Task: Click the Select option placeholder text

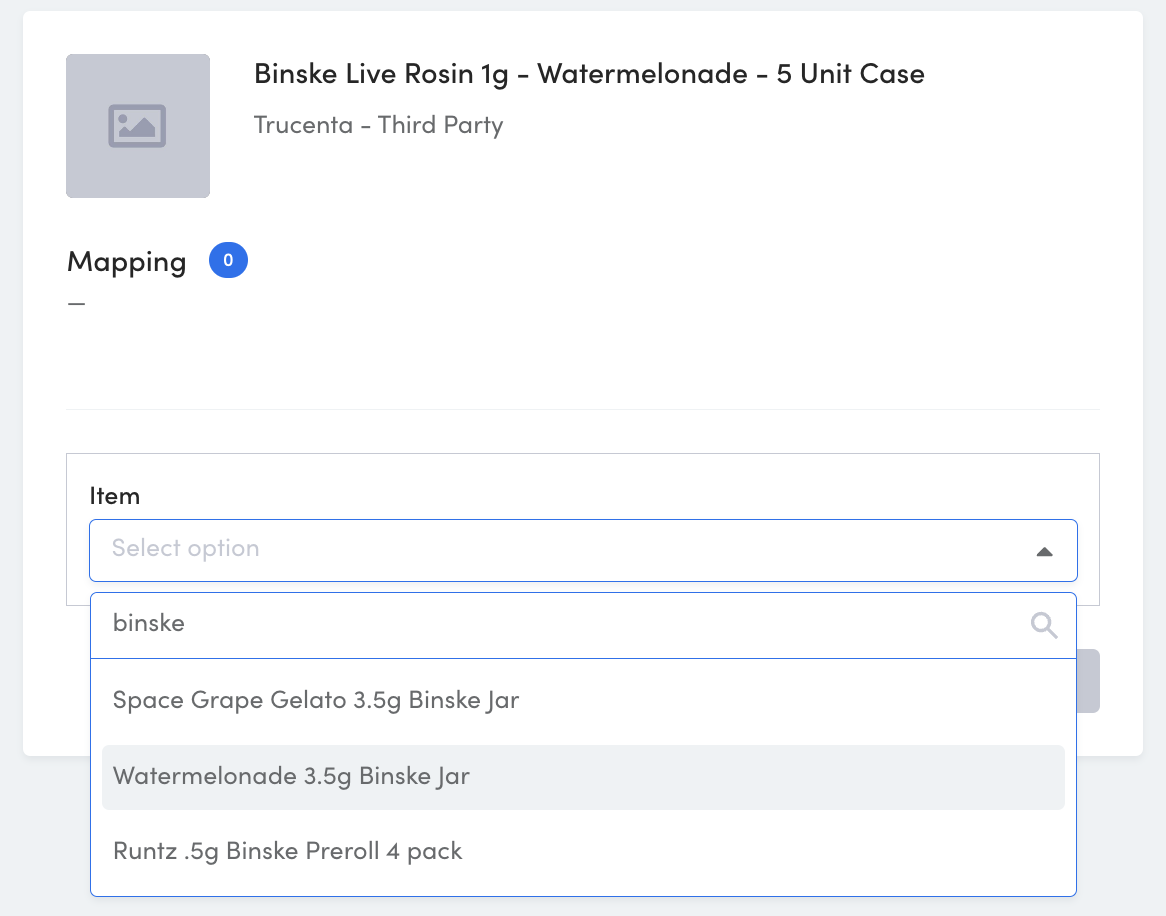Action: click(x=186, y=548)
